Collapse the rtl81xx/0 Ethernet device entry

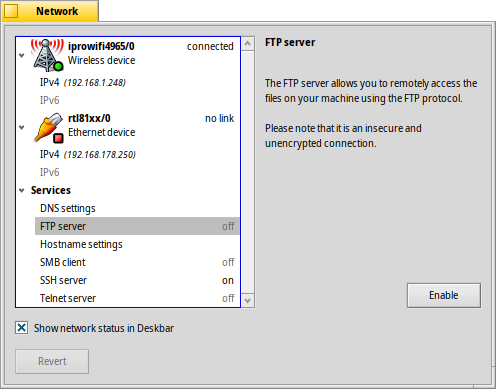tap(22, 128)
